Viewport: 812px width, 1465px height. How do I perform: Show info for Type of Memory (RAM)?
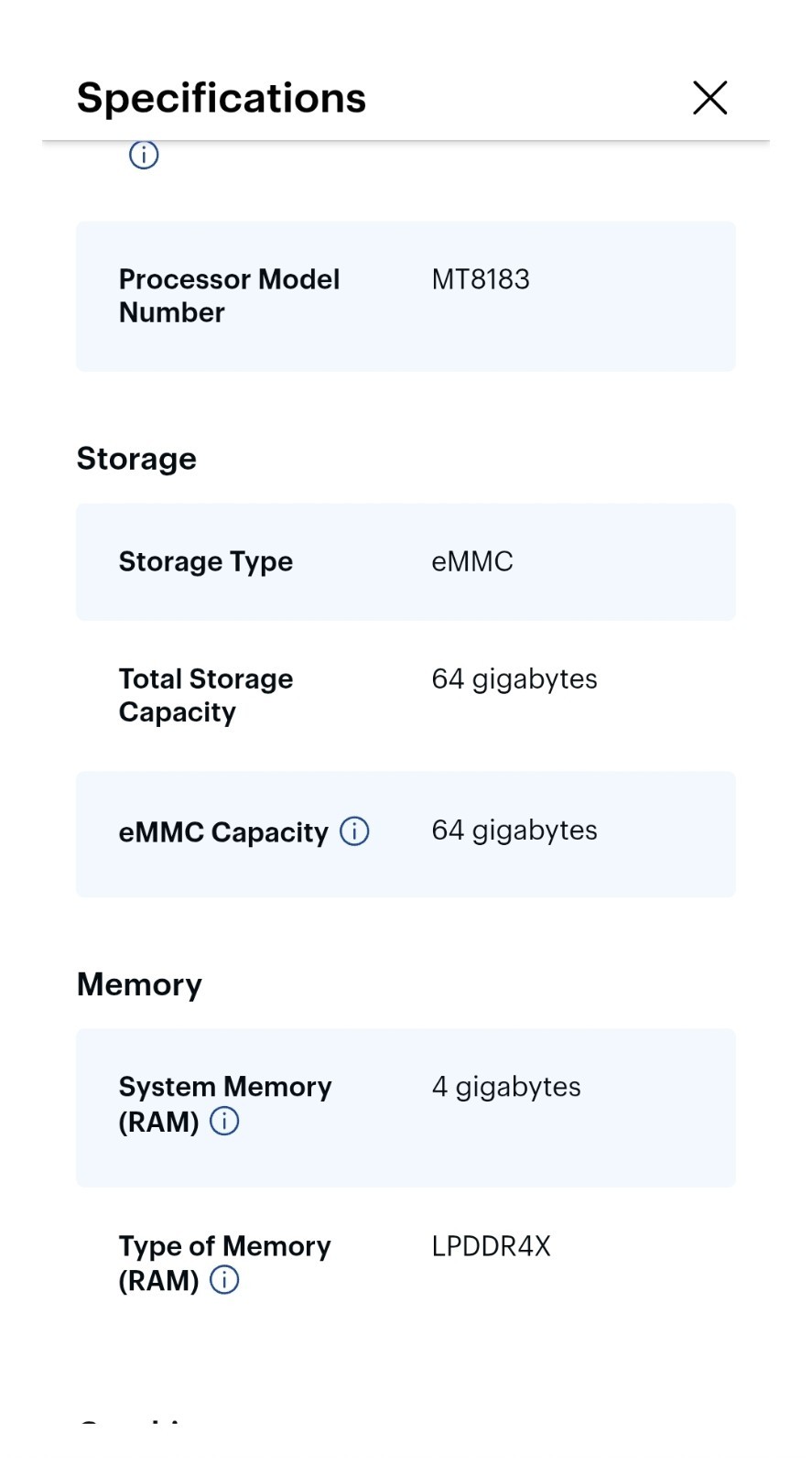224,1280
